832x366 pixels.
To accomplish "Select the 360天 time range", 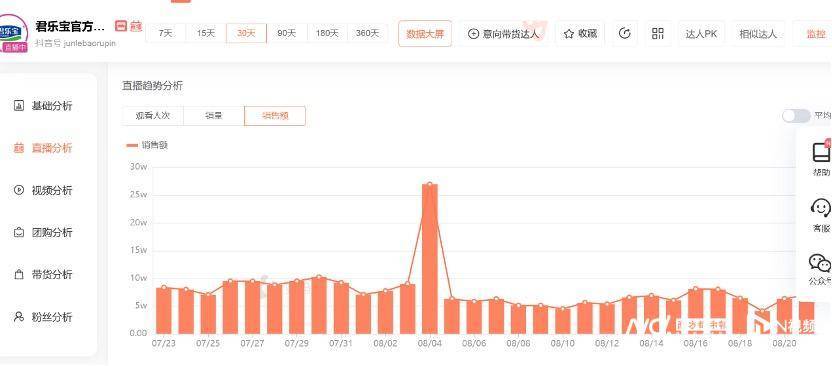I will tap(367, 33).
